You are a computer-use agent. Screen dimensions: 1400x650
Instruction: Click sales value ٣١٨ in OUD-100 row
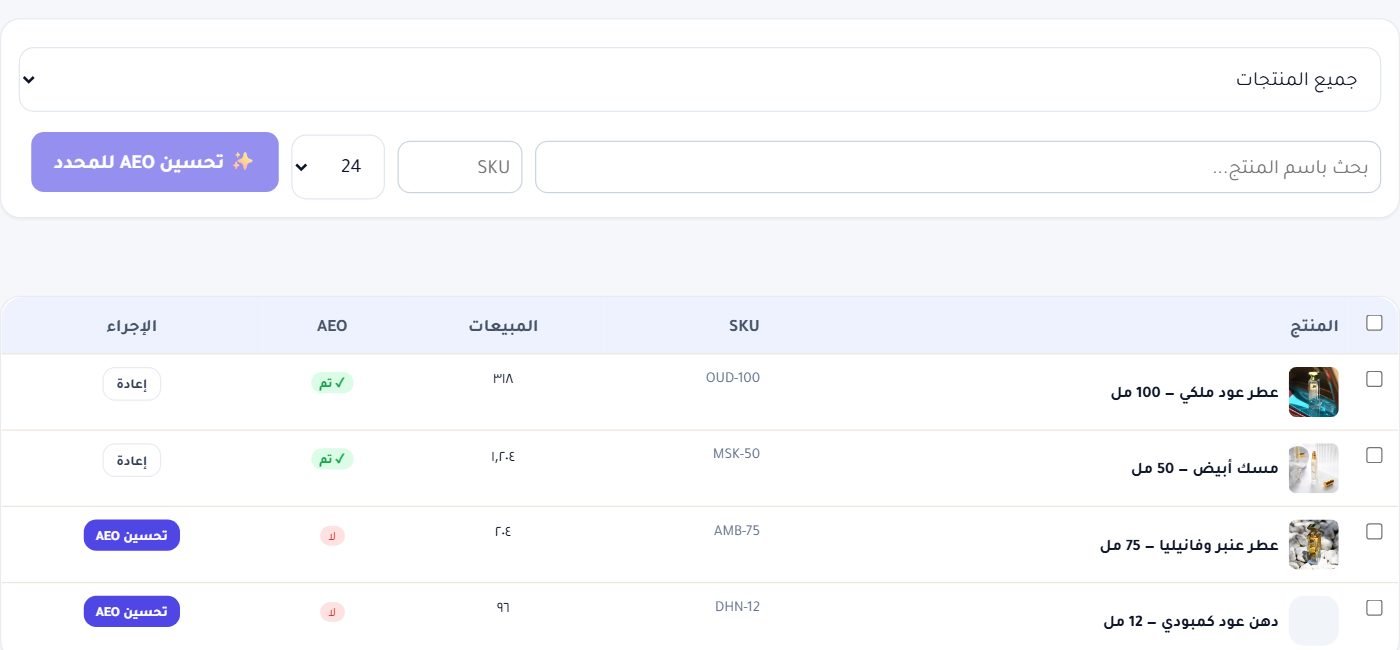click(x=503, y=378)
